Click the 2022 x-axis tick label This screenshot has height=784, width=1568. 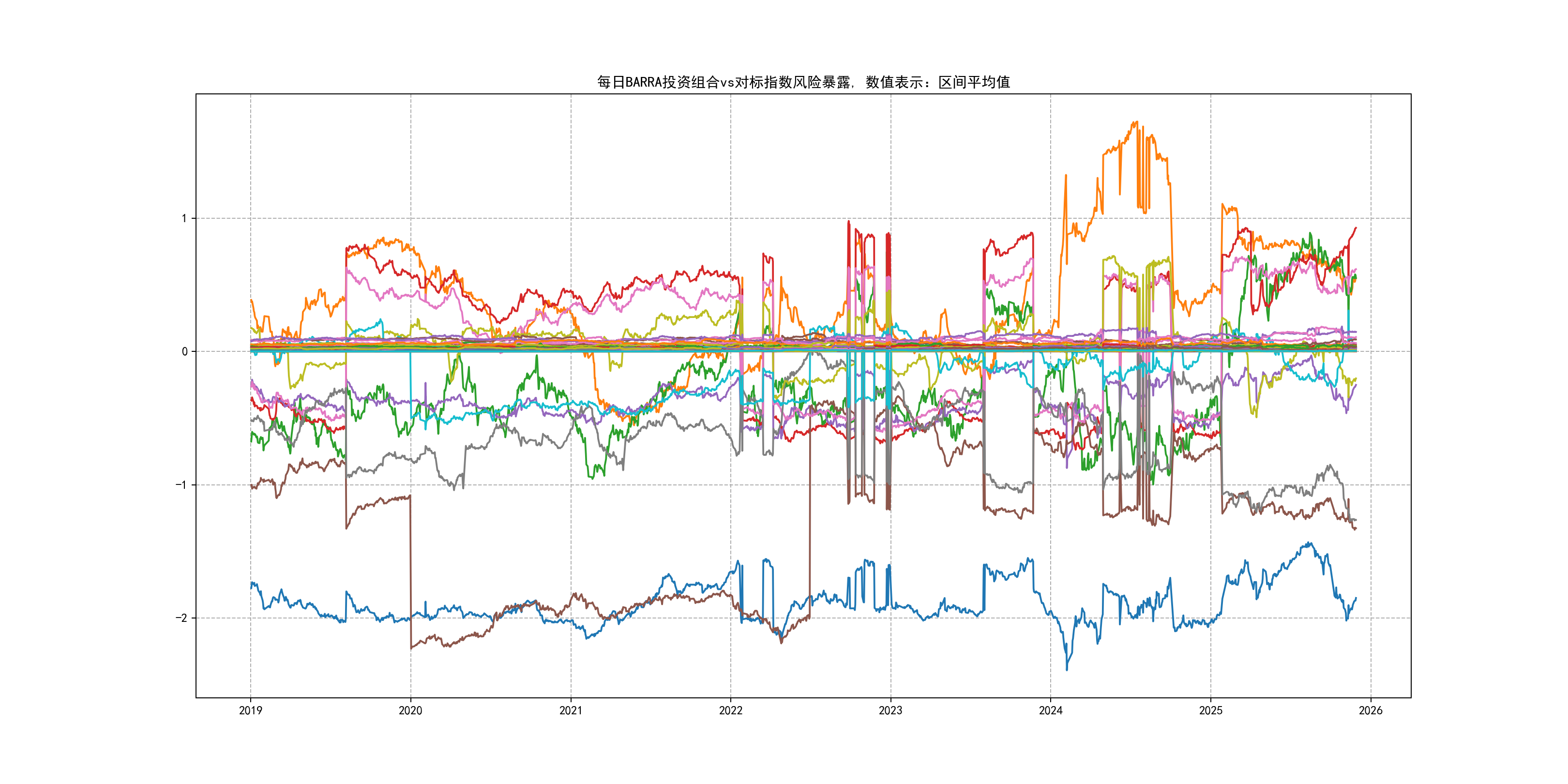pos(730,710)
